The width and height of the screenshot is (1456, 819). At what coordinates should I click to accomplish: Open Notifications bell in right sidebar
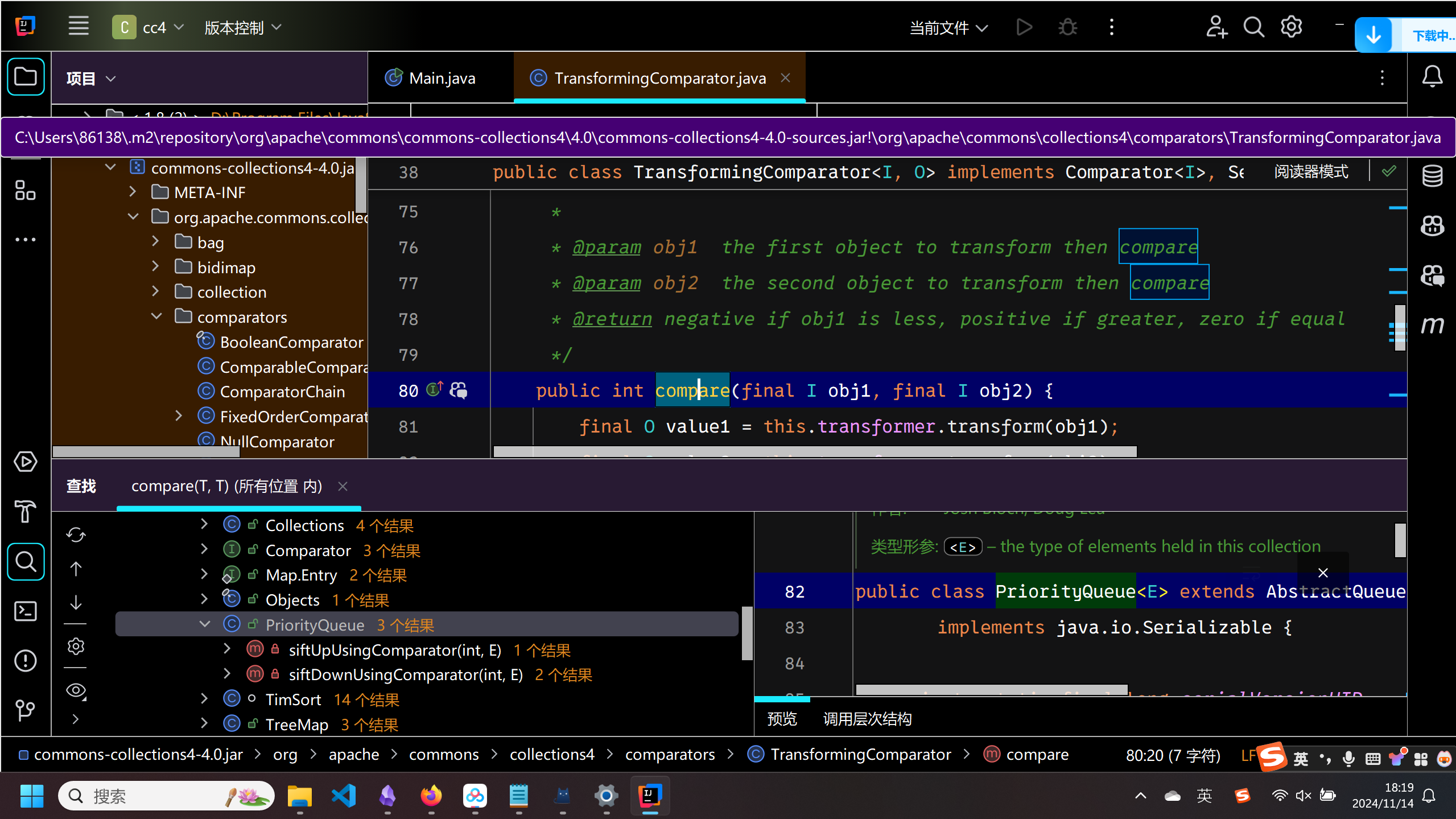1432,76
